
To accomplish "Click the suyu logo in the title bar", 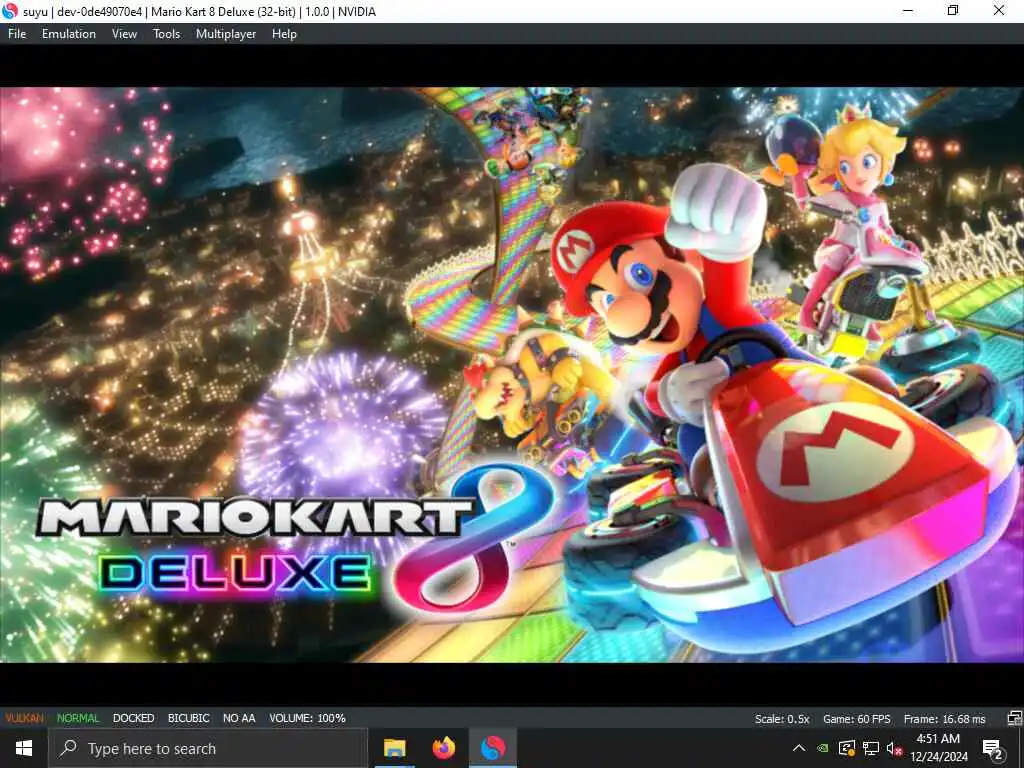I will [10, 11].
